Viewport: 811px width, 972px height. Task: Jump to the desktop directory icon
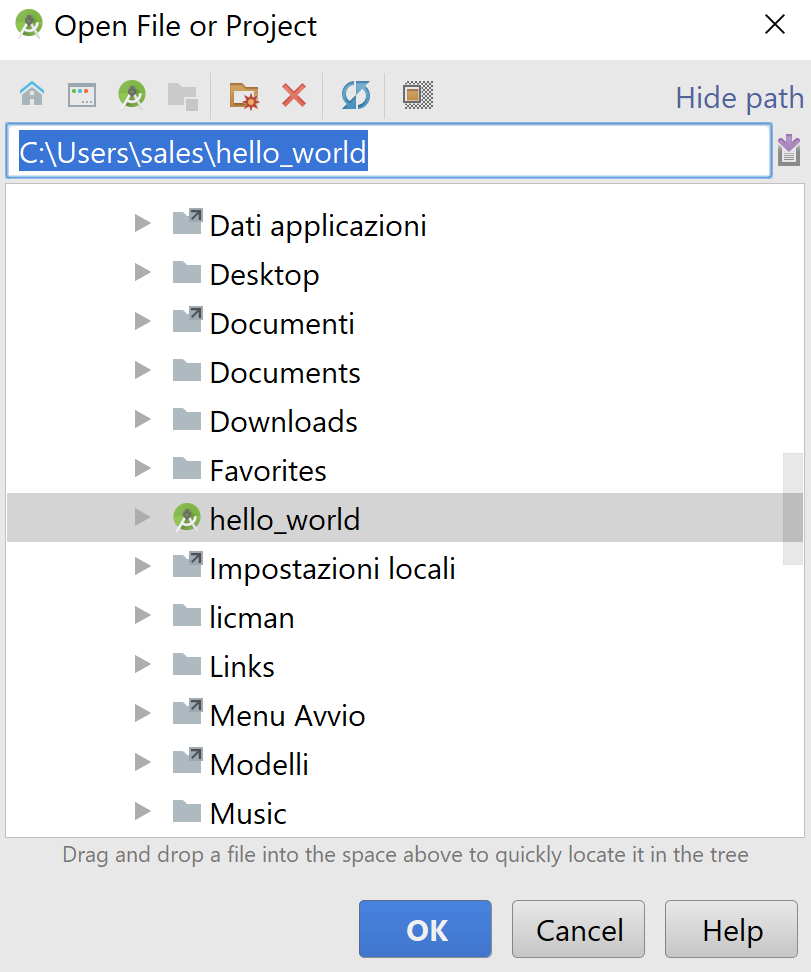coord(82,95)
